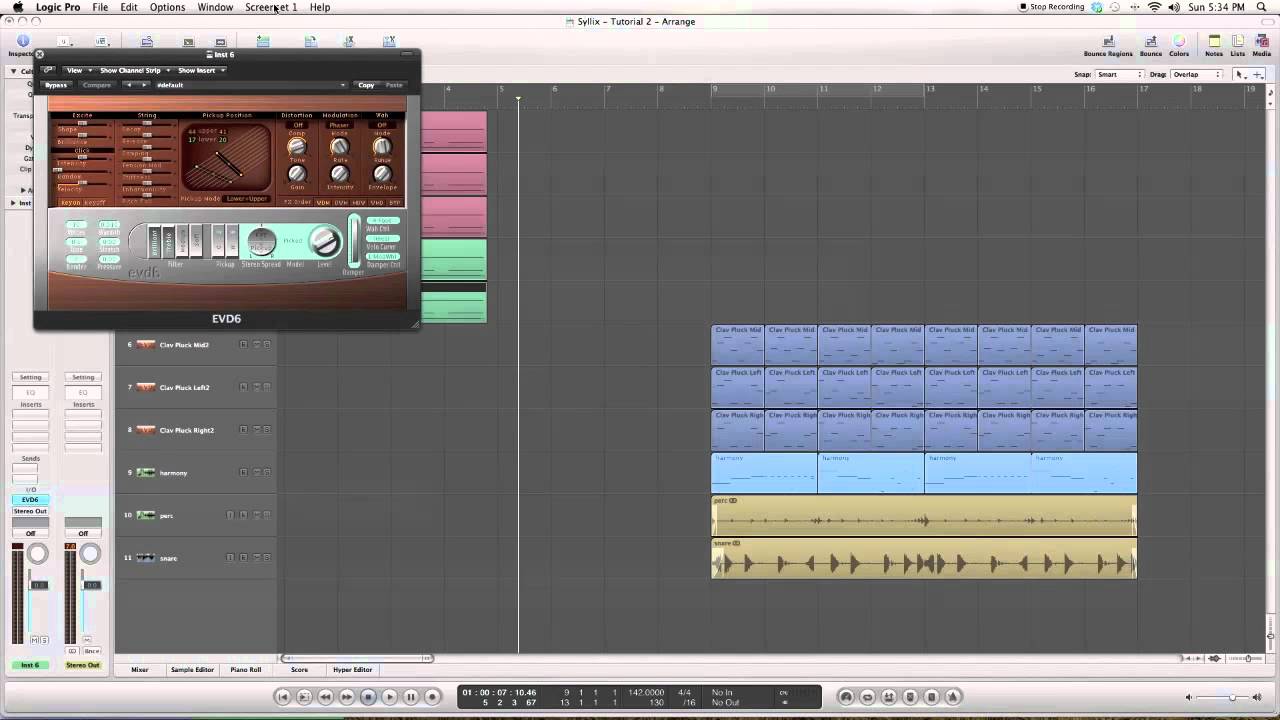This screenshot has width=1280, height=720.
Task: Open the Show Channel Strip dropdown
Action: (x=134, y=70)
